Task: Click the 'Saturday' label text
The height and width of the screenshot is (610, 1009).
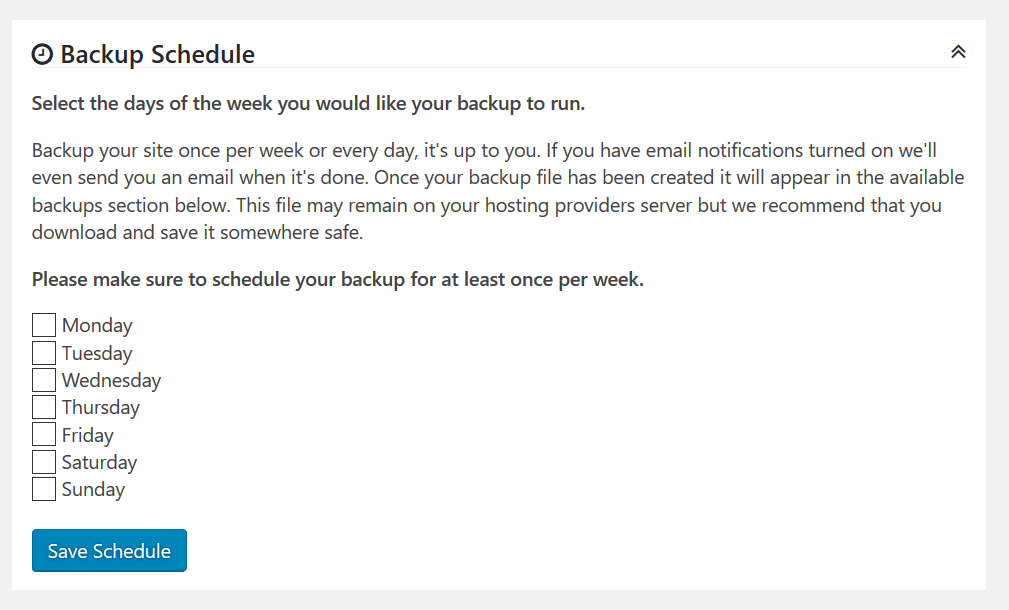Action: pyautogui.click(x=99, y=462)
